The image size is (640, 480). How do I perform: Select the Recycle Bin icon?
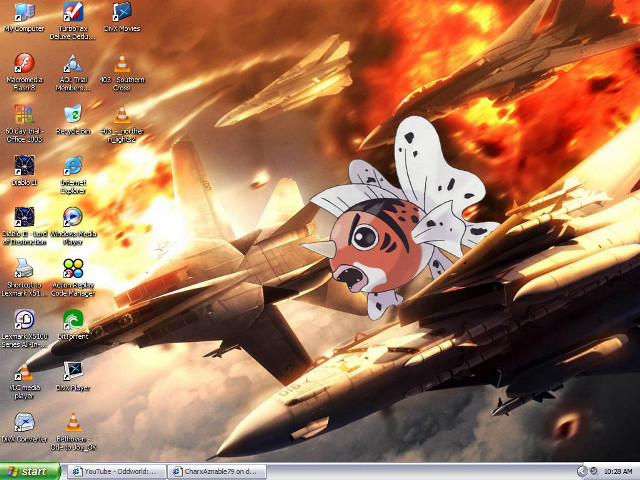[x=73, y=120]
